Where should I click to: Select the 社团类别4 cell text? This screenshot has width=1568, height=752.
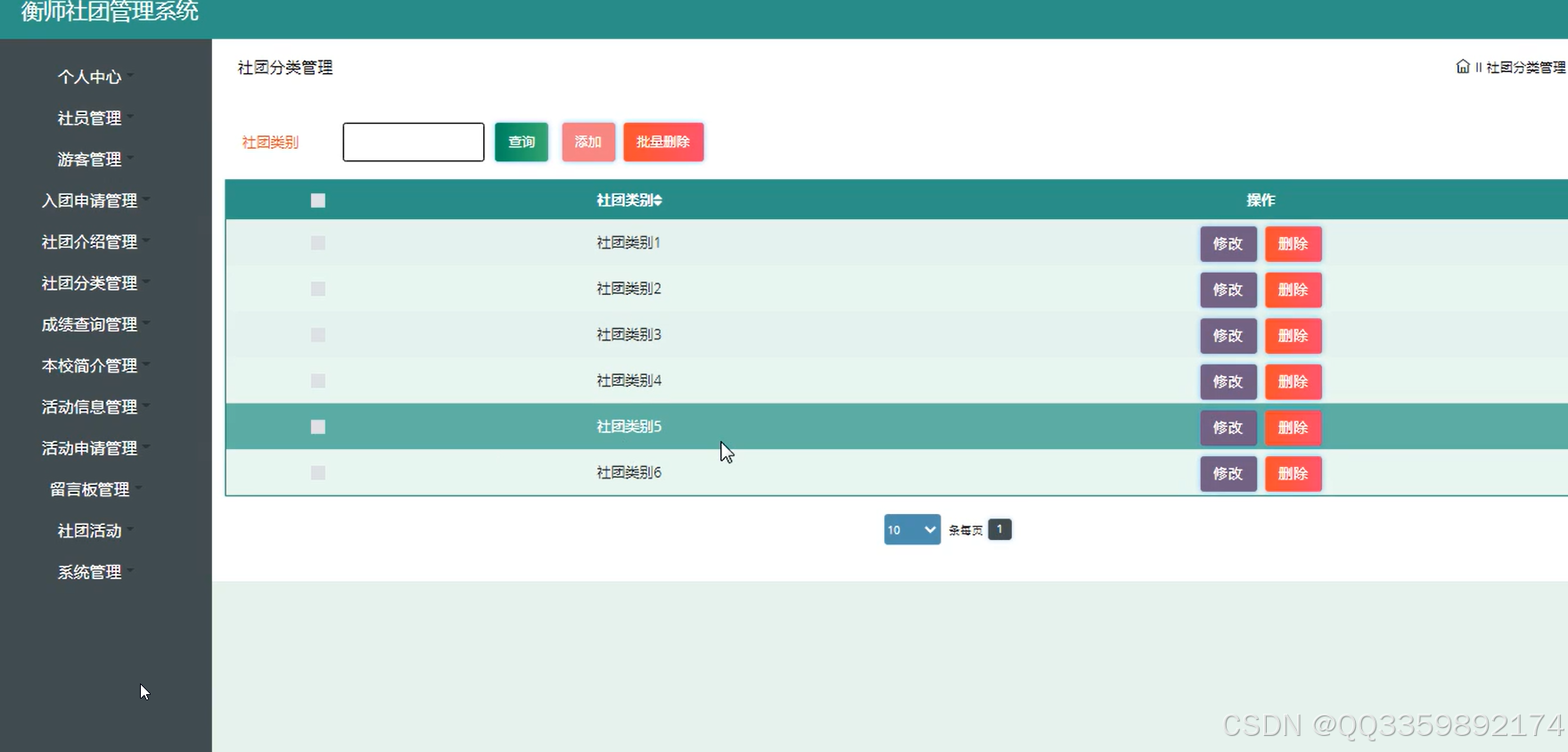click(x=628, y=380)
